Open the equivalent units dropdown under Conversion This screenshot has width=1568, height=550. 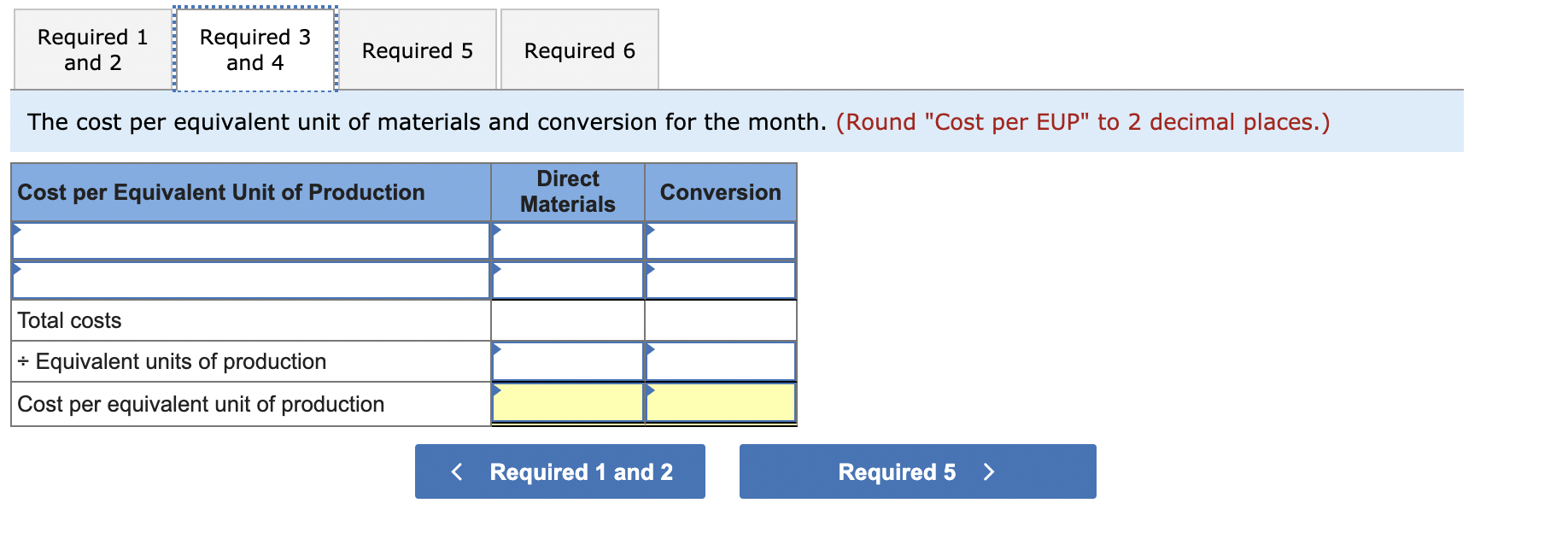(x=720, y=360)
